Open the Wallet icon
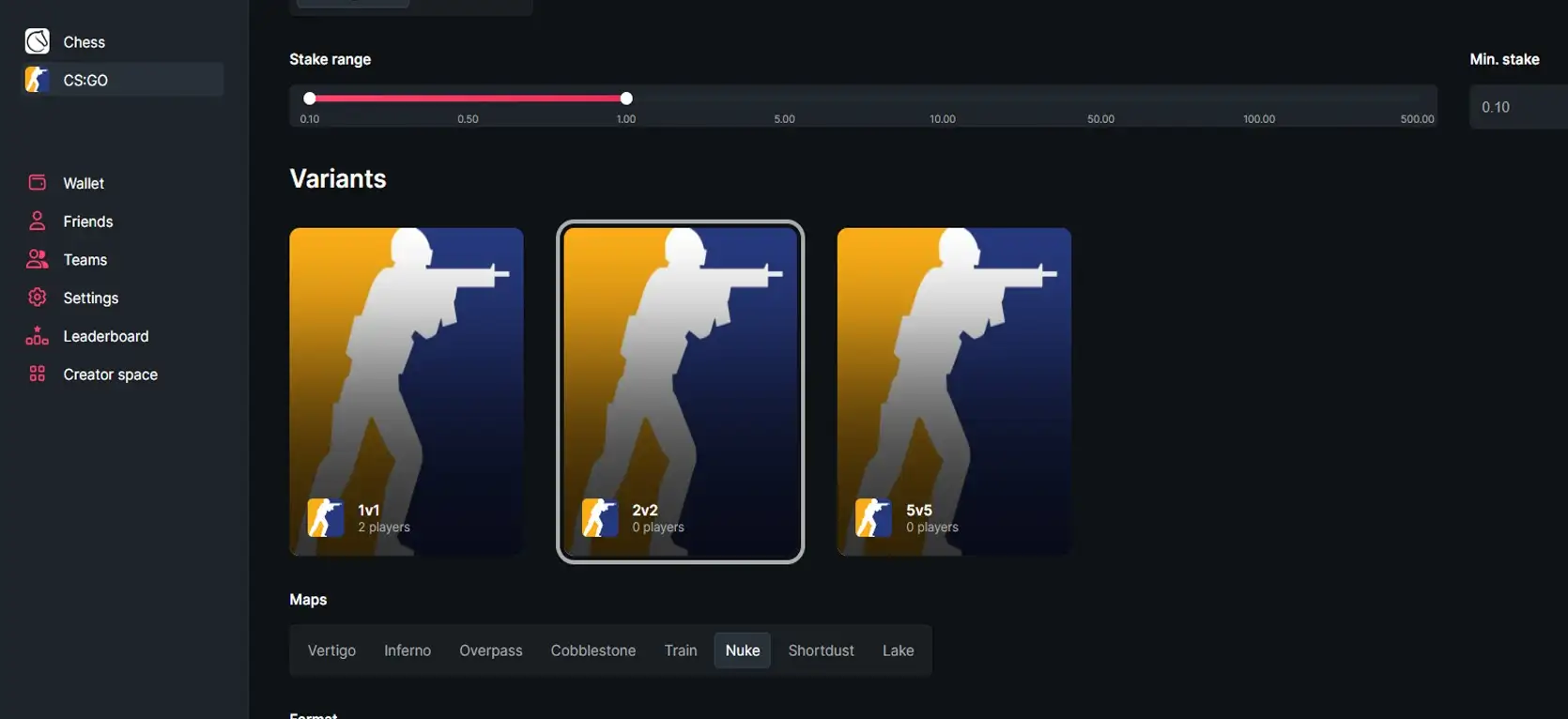Image resolution: width=1568 pixels, height=719 pixels. point(38,183)
